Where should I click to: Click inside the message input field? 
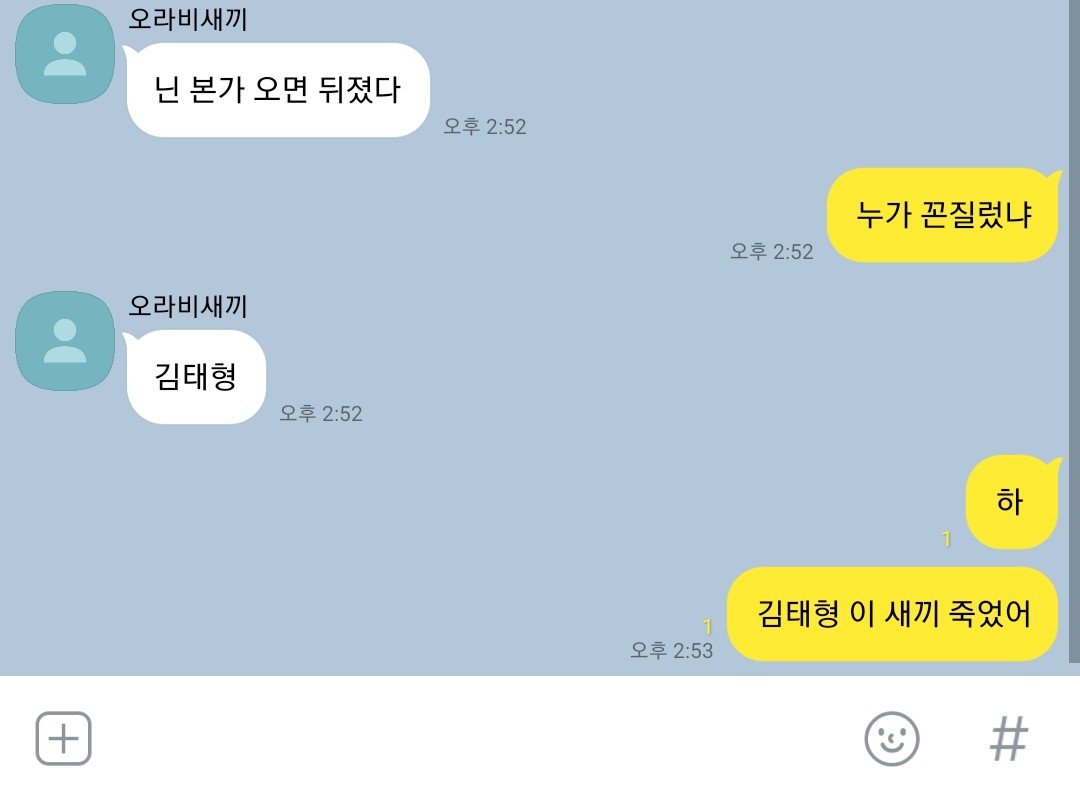point(475,739)
